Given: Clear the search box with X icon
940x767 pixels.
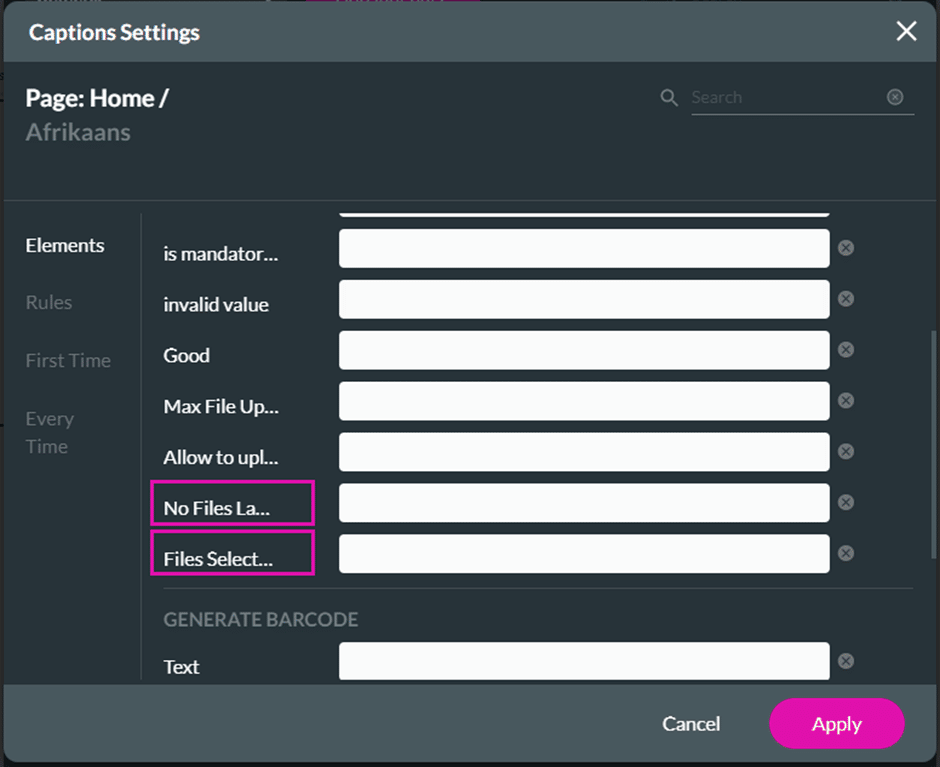Looking at the screenshot, I should 895,97.
